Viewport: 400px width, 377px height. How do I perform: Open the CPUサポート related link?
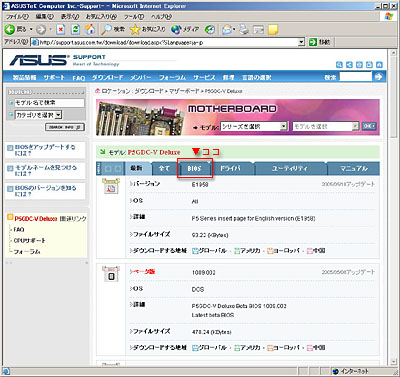pos(29,241)
